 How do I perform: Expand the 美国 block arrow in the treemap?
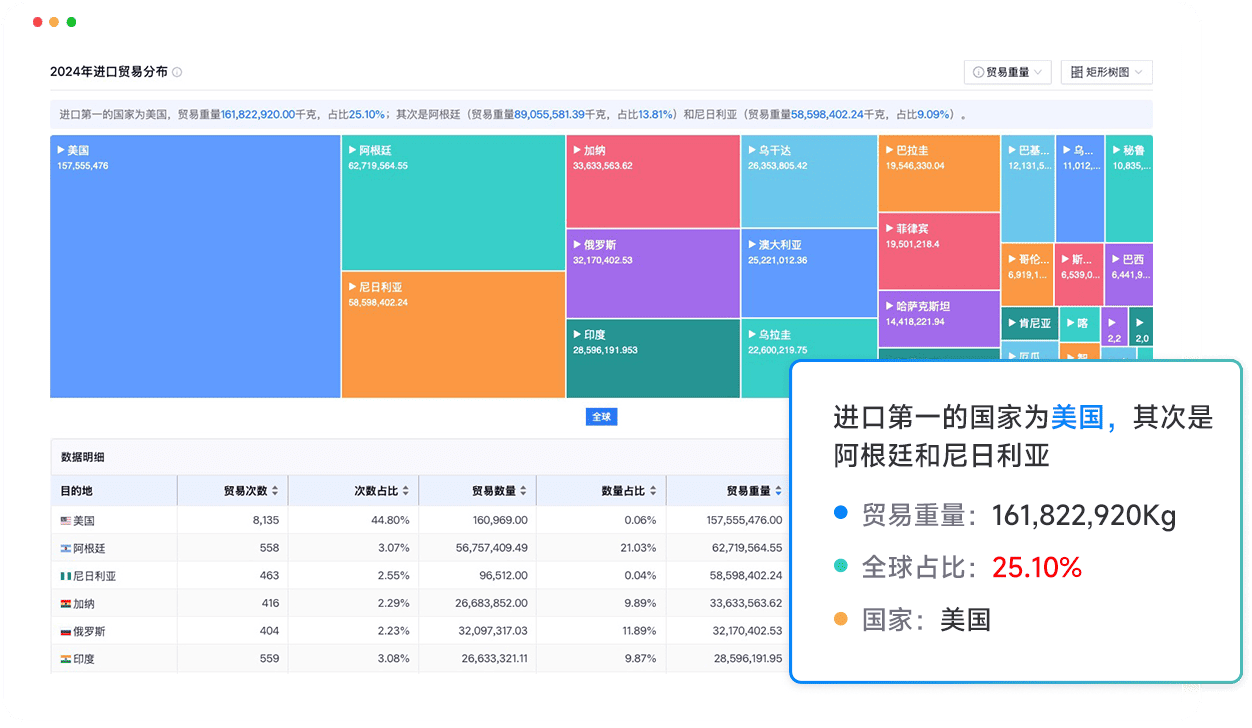coord(62,150)
